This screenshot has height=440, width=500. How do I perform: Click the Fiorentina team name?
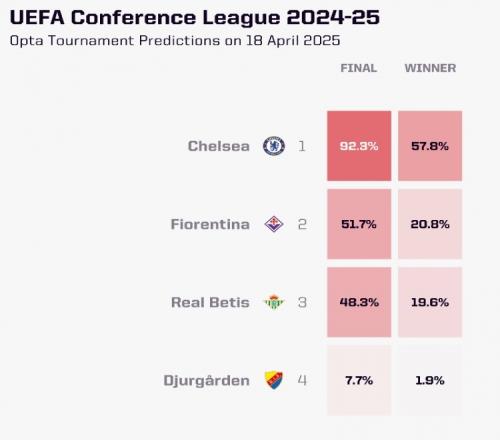pyautogui.click(x=210, y=224)
